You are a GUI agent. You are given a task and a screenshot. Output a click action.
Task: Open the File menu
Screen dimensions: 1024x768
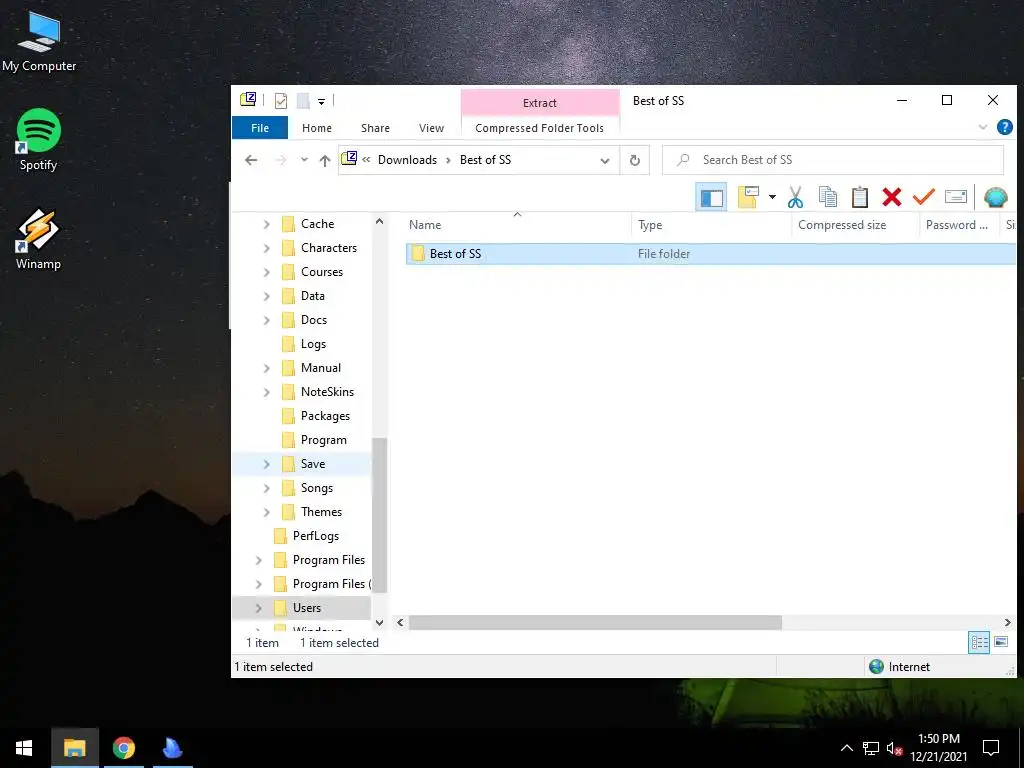tap(260, 128)
